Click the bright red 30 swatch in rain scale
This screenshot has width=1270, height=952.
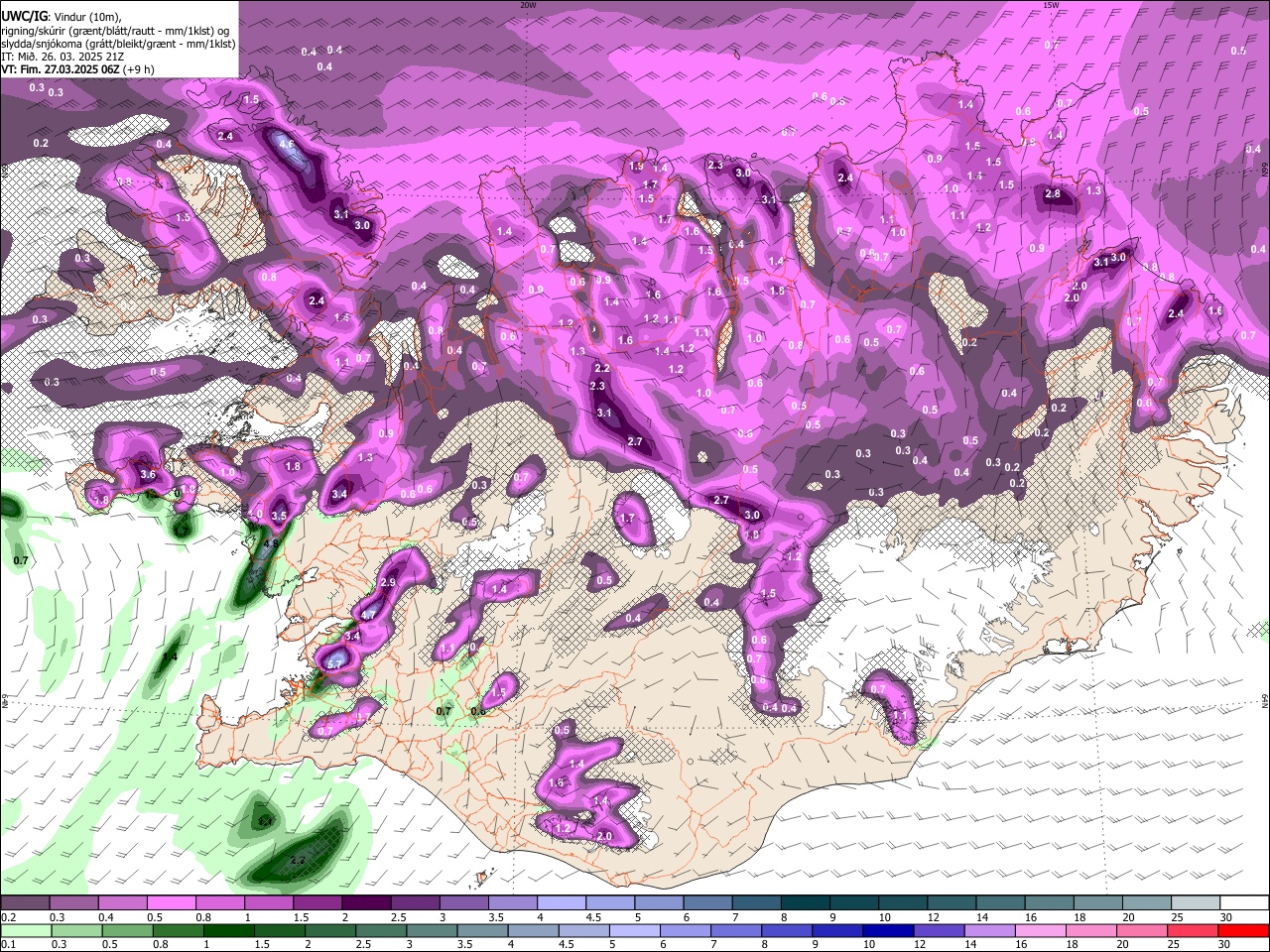[x=1243, y=931]
